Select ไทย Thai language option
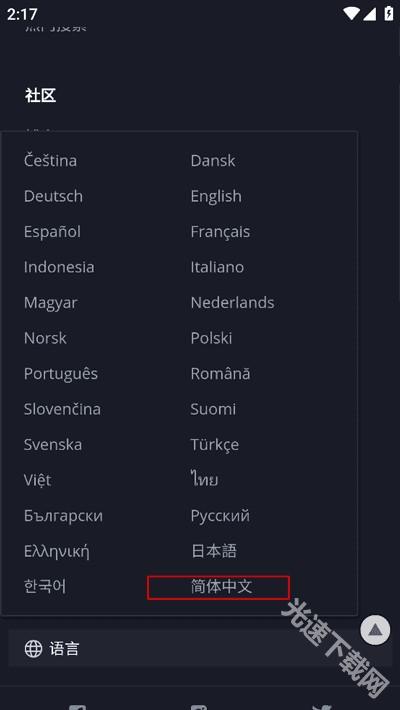This screenshot has height=710, width=400. [x=204, y=480]
